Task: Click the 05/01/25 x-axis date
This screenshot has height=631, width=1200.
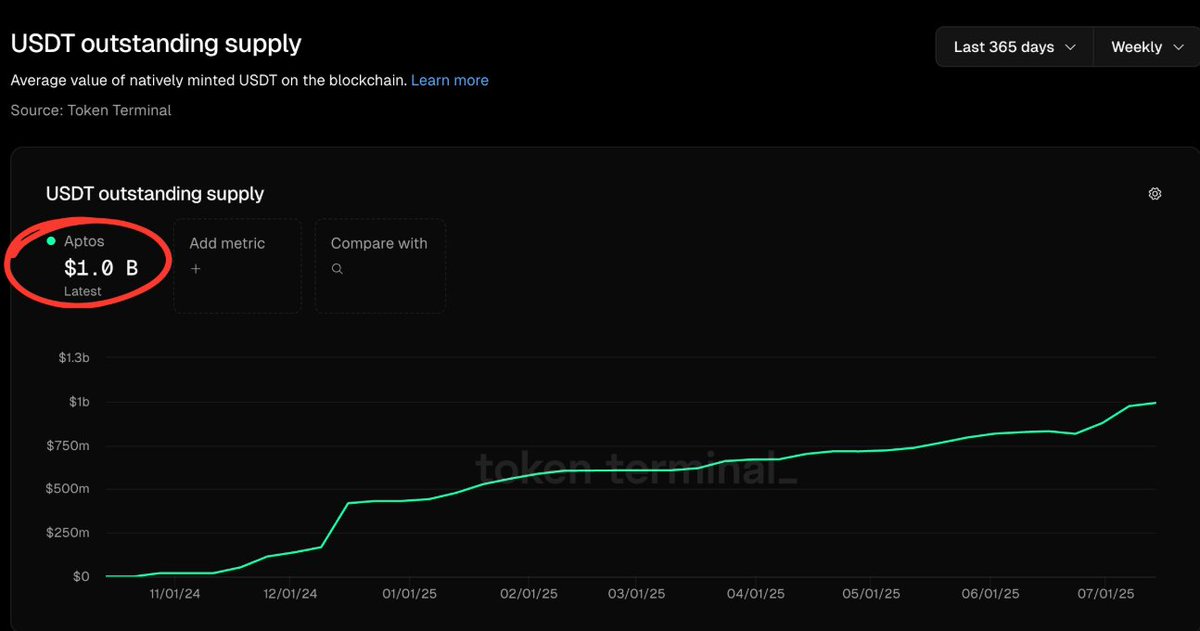Action: (x=871, y=593)
